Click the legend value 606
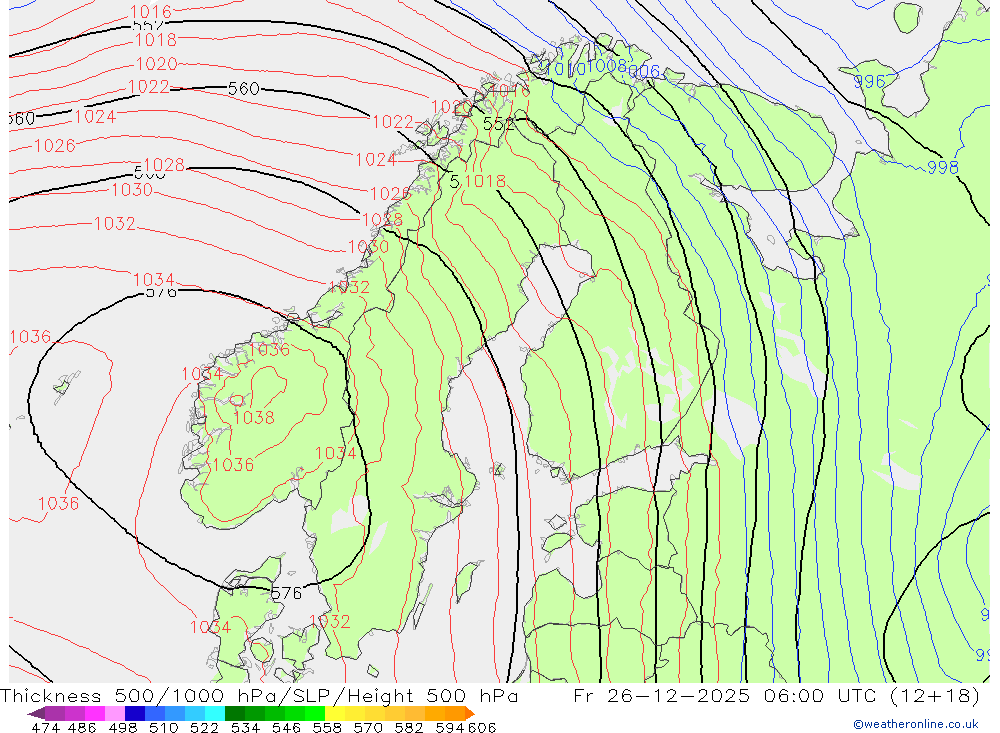The image size is (1000, 733). click(x=482, y=727)
